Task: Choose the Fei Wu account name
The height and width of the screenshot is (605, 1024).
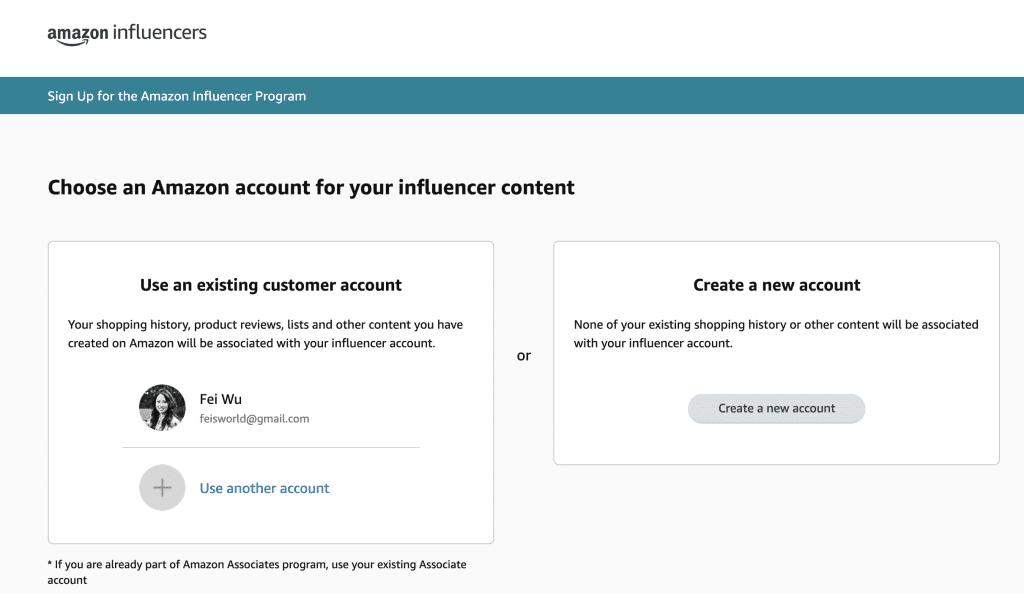Action: 221,399
